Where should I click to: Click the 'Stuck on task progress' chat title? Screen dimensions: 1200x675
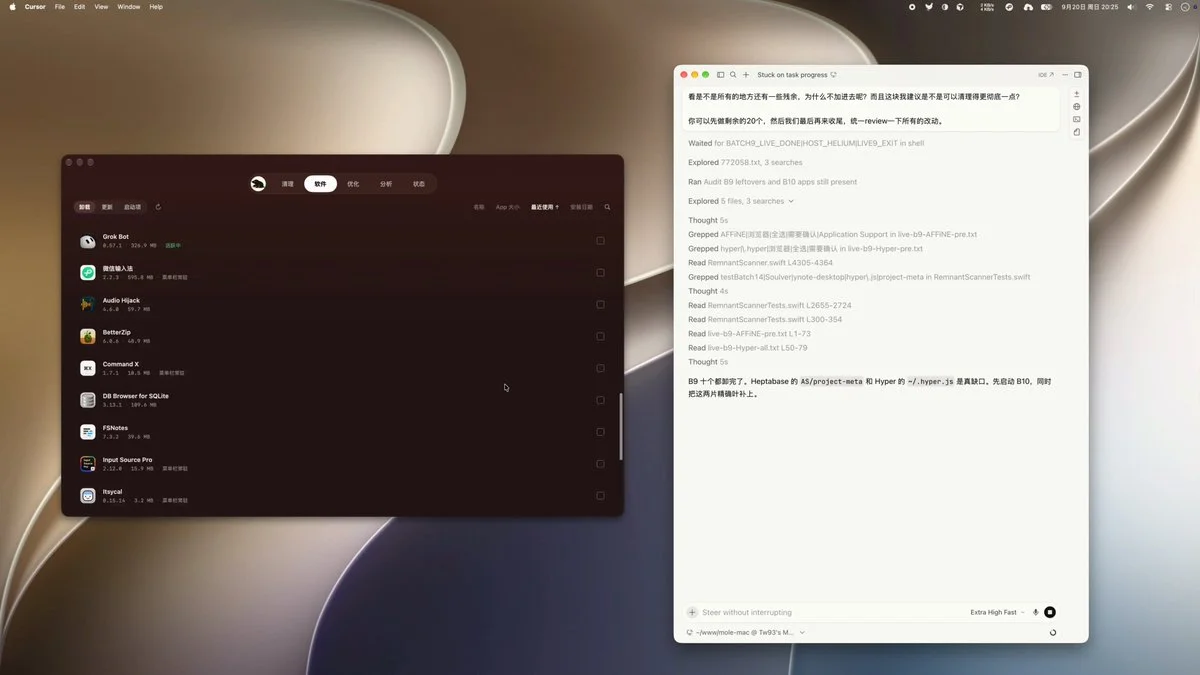point(792,75)
